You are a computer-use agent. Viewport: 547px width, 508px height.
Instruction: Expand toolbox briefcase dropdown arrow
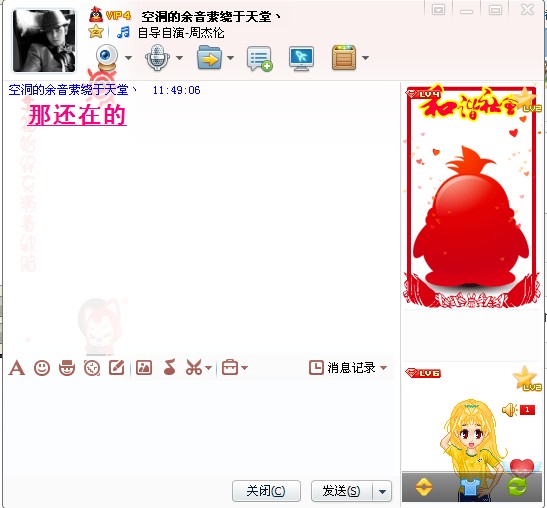(x=245, y=368)
